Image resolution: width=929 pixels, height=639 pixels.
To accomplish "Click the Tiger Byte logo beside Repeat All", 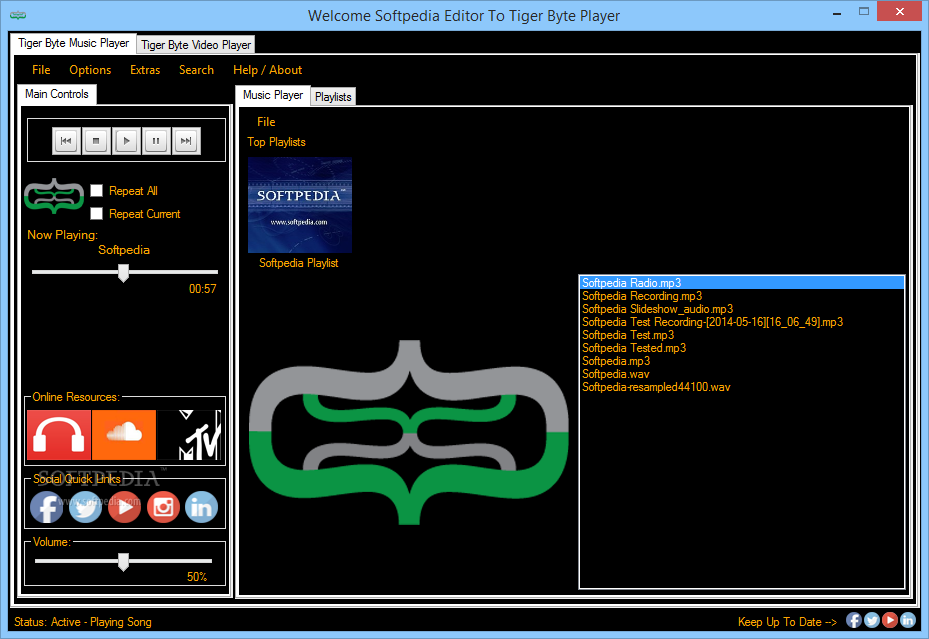I will pos(54,195).
